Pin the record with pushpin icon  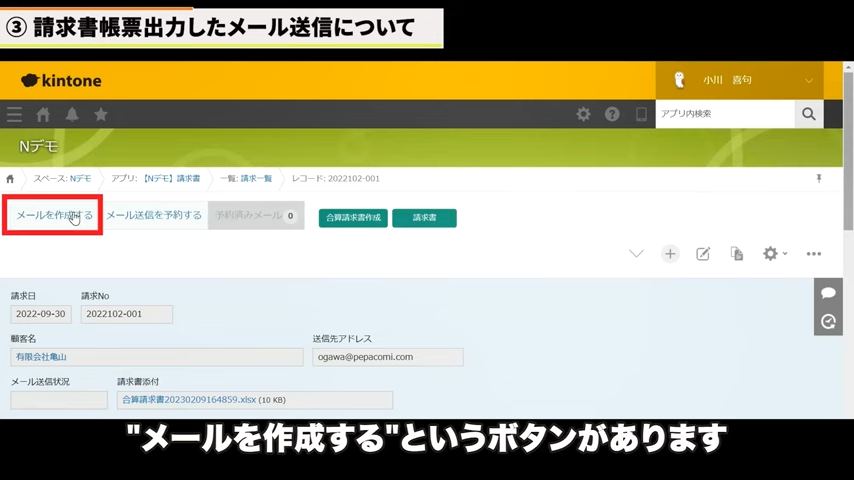(x=819, y=178)
